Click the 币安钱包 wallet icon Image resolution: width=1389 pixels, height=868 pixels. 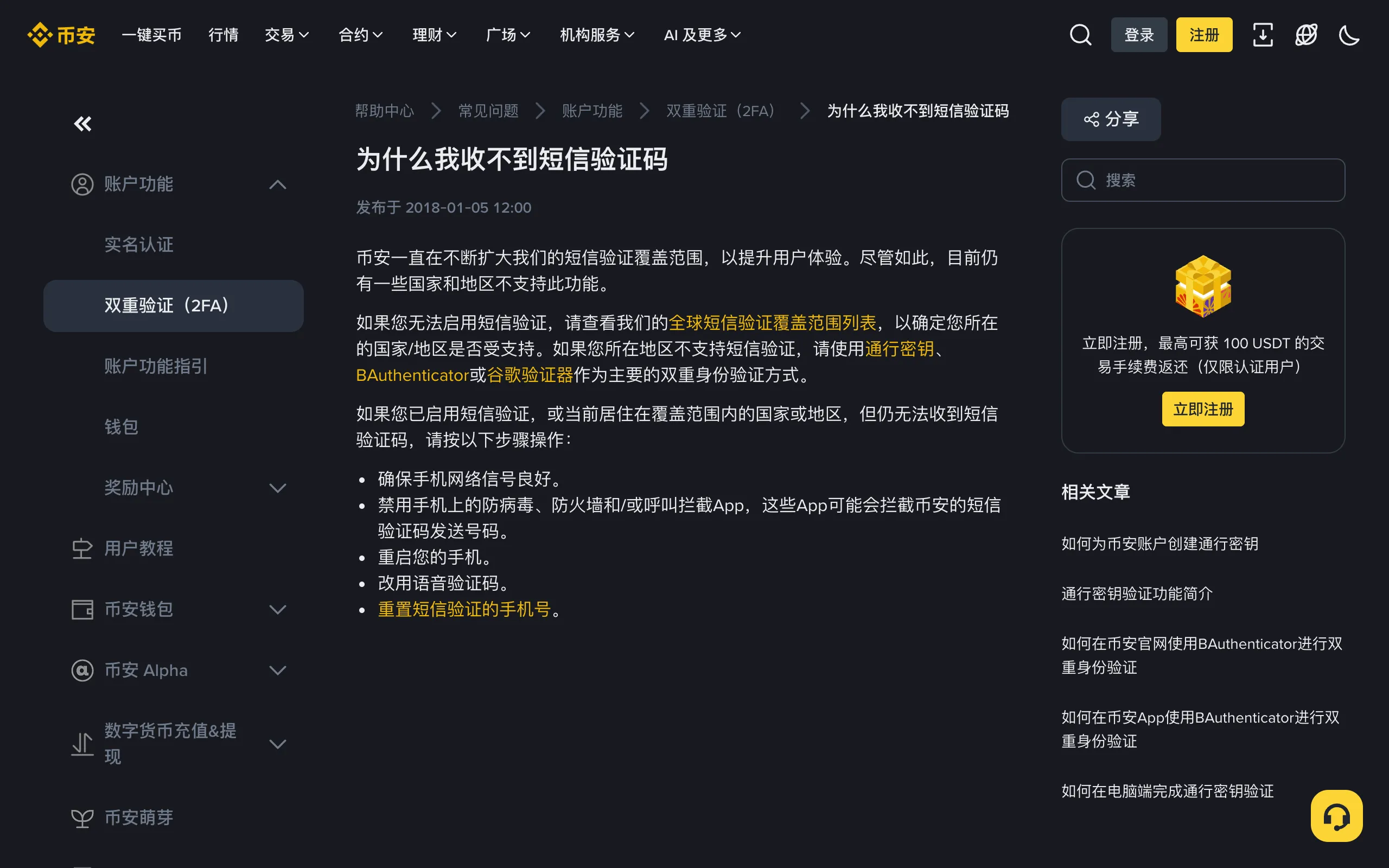[x=82, y=609]
